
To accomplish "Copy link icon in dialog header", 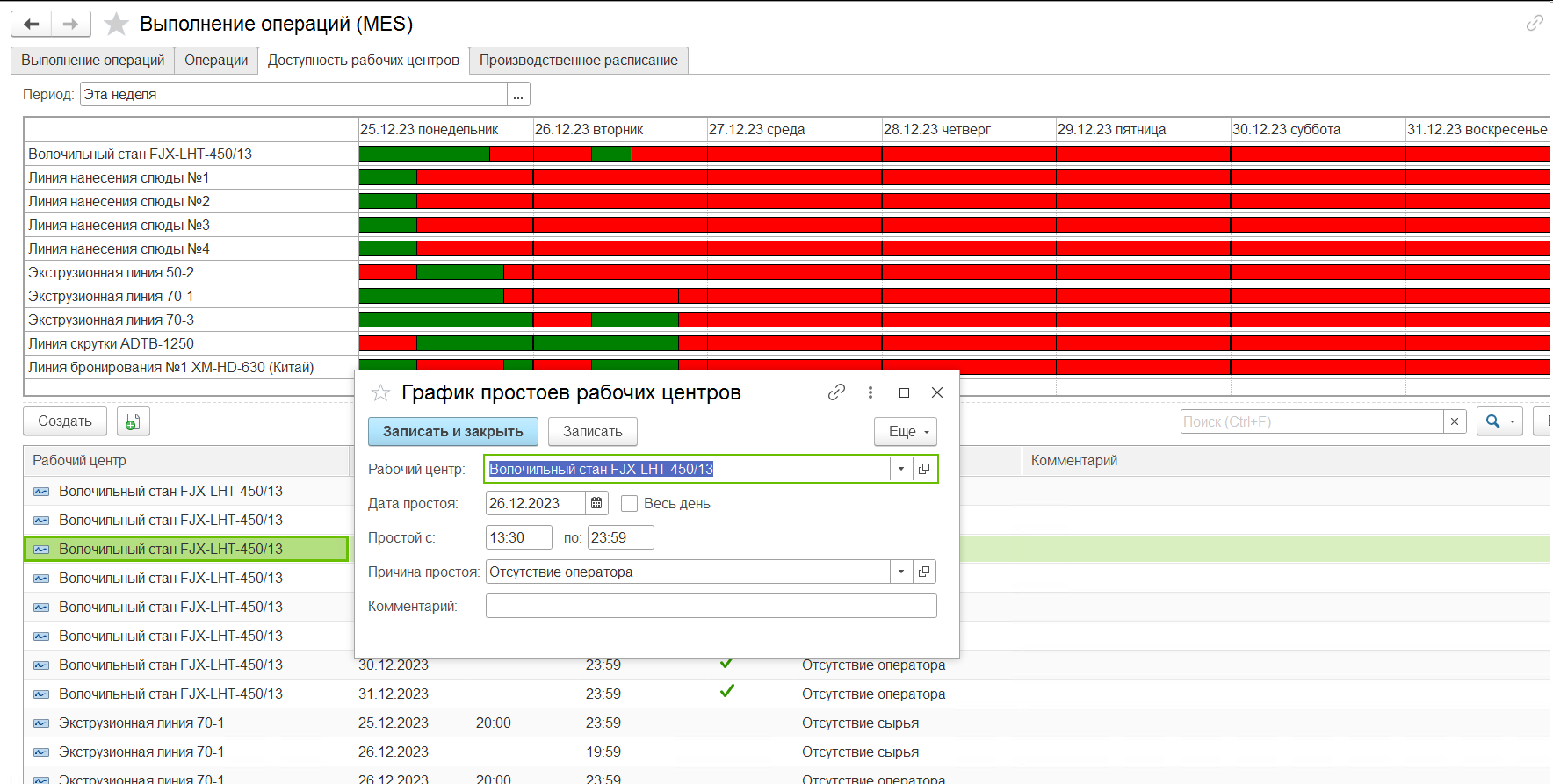I will click(x=836, y=392).
